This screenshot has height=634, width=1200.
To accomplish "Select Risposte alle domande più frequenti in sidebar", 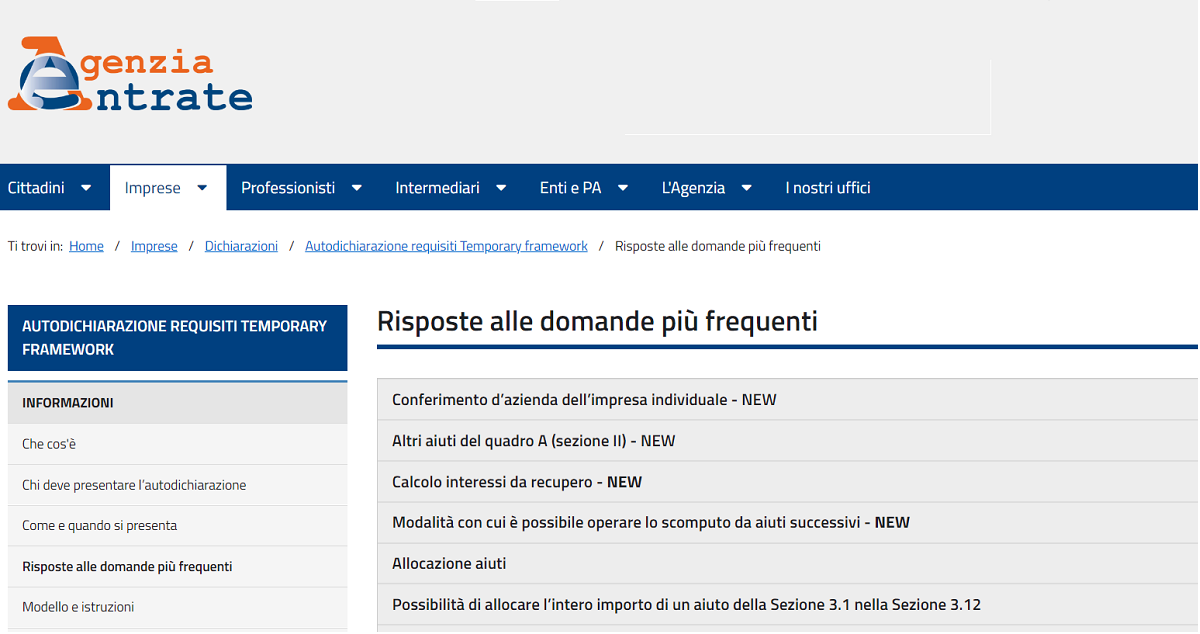I will pos(178,567).
